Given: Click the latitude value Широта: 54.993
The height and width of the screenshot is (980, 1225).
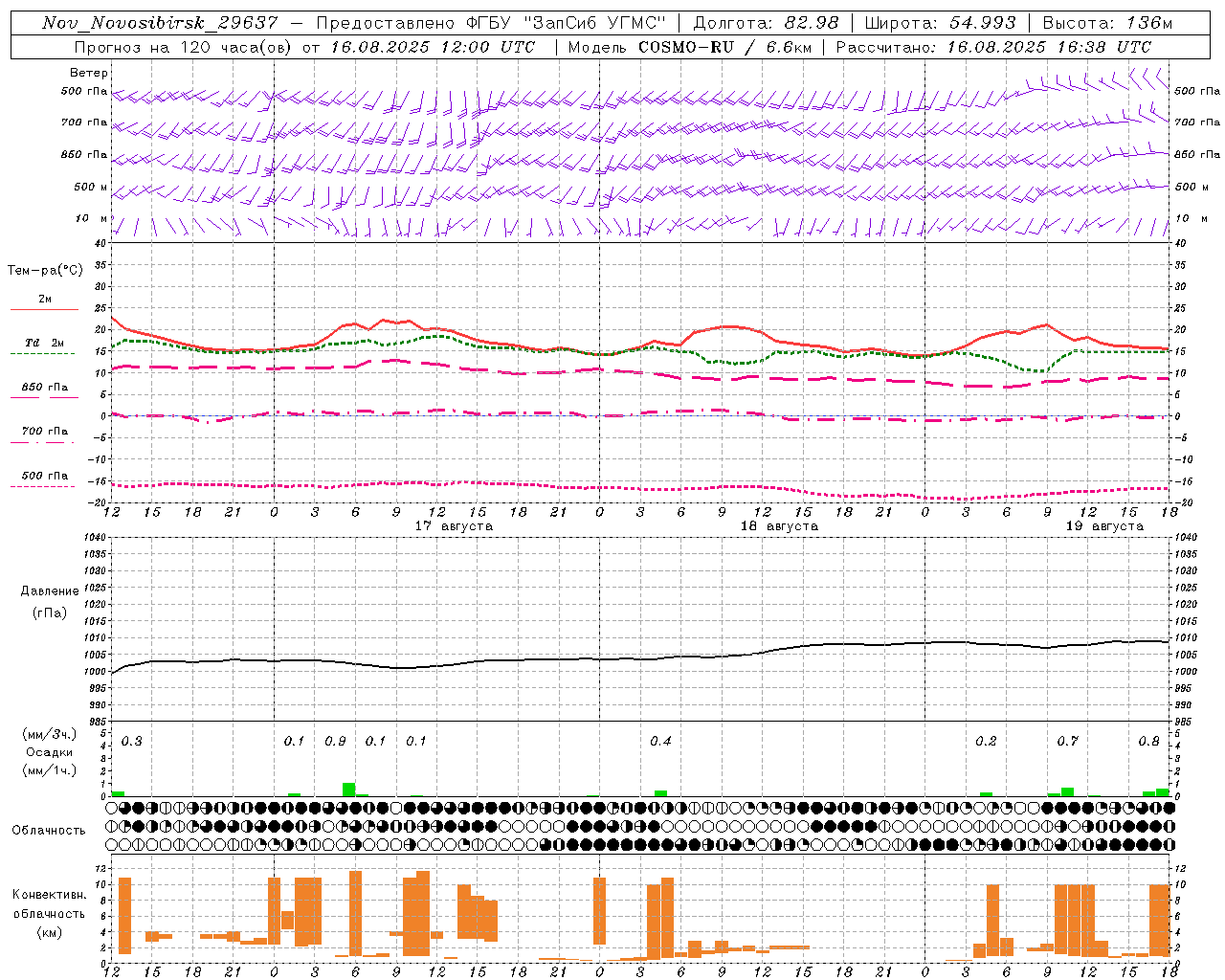Looking at the screenshot, I should (x=940, y=23).
